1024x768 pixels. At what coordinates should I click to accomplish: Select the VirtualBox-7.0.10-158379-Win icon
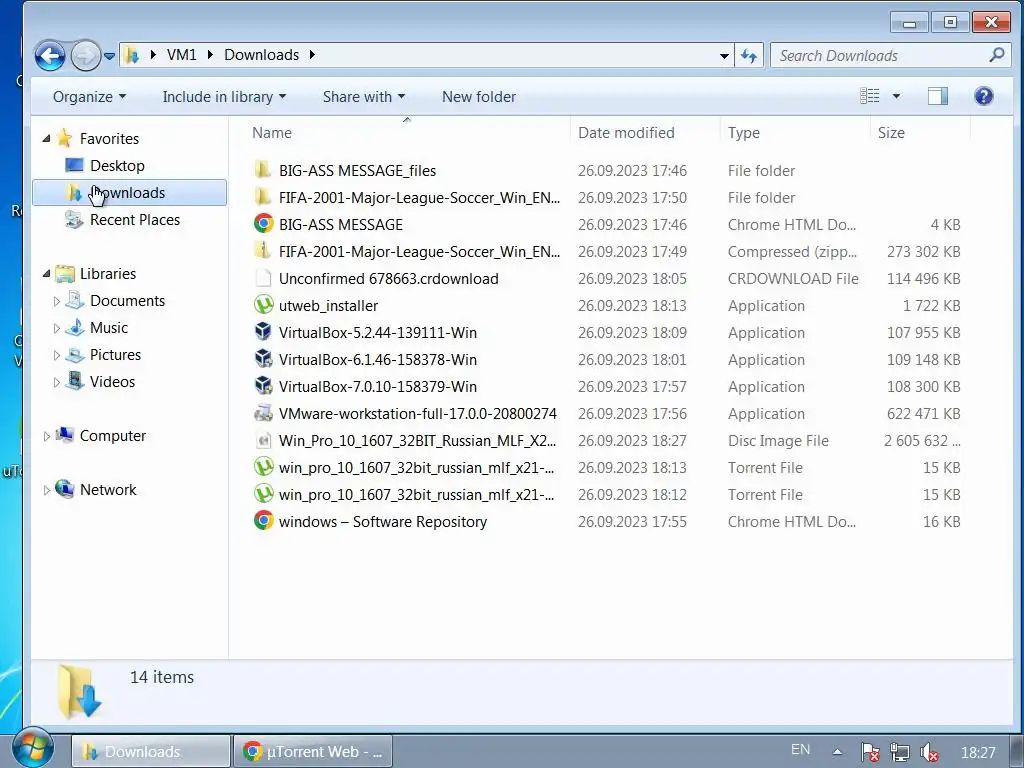click(x=263, y=386)
